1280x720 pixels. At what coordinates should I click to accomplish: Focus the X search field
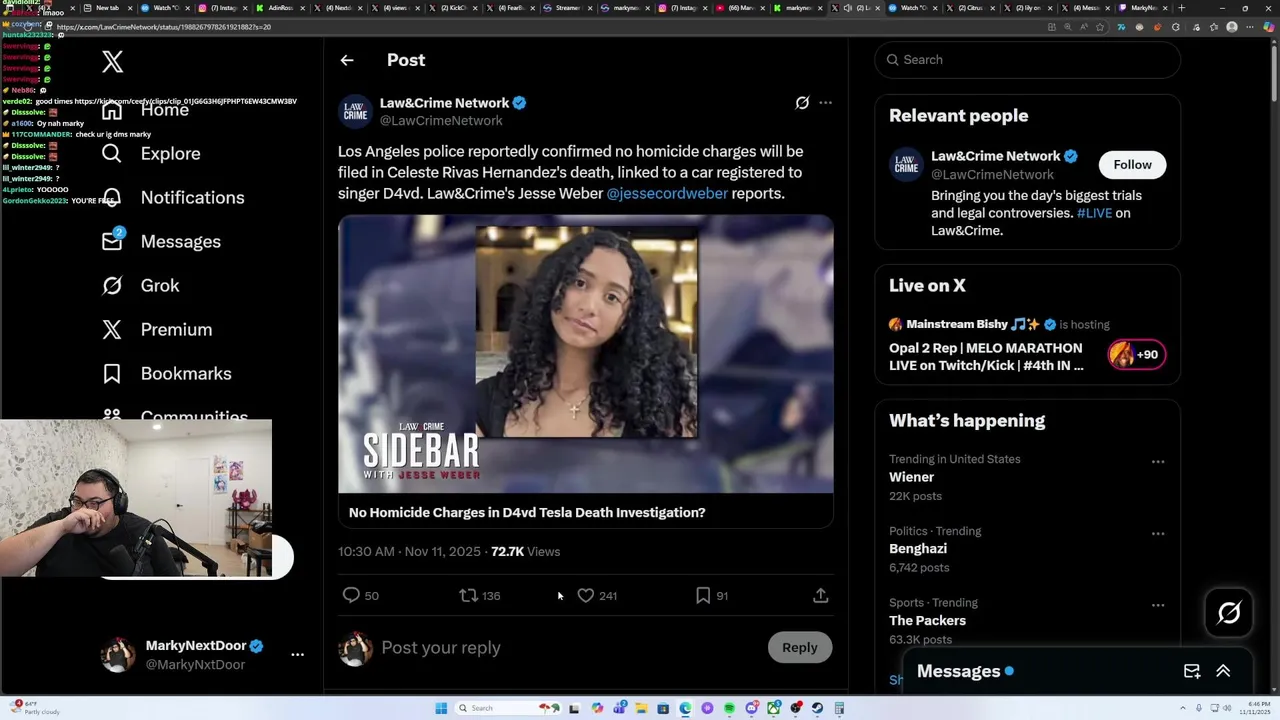tap(1028, 60)
